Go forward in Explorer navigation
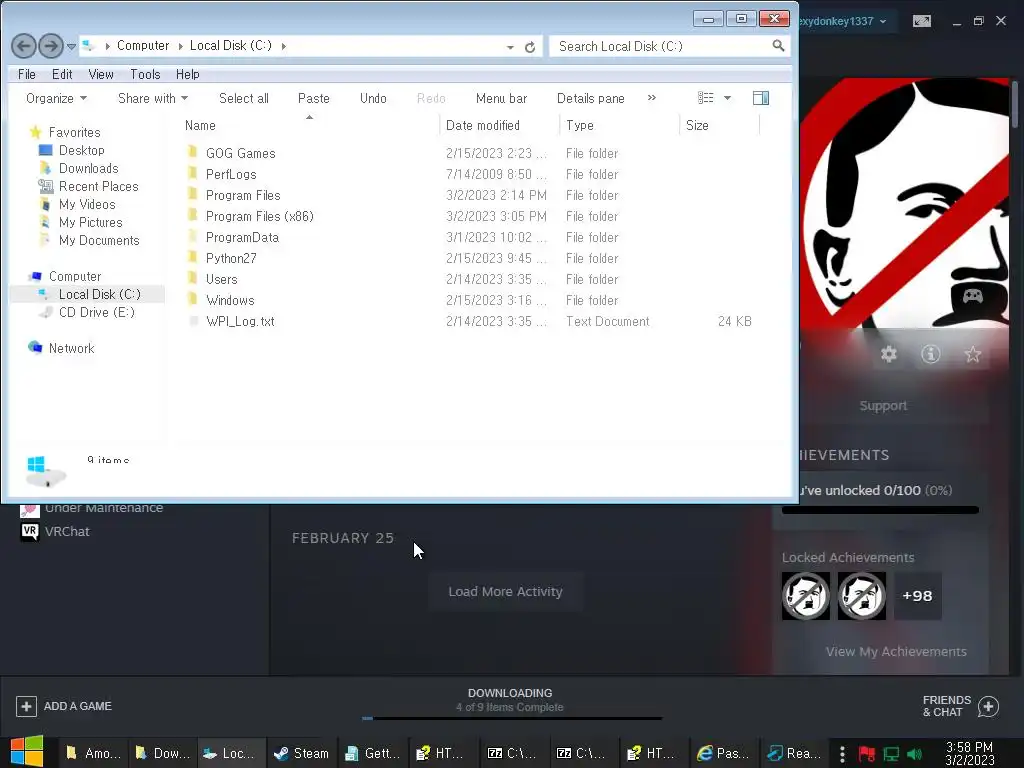 click(50, 46)
